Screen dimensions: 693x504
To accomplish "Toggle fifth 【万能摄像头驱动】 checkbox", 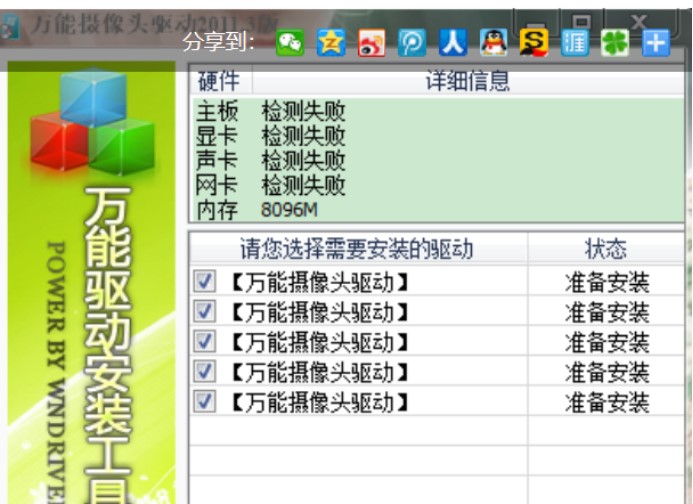I will click(x=205, y=401).
